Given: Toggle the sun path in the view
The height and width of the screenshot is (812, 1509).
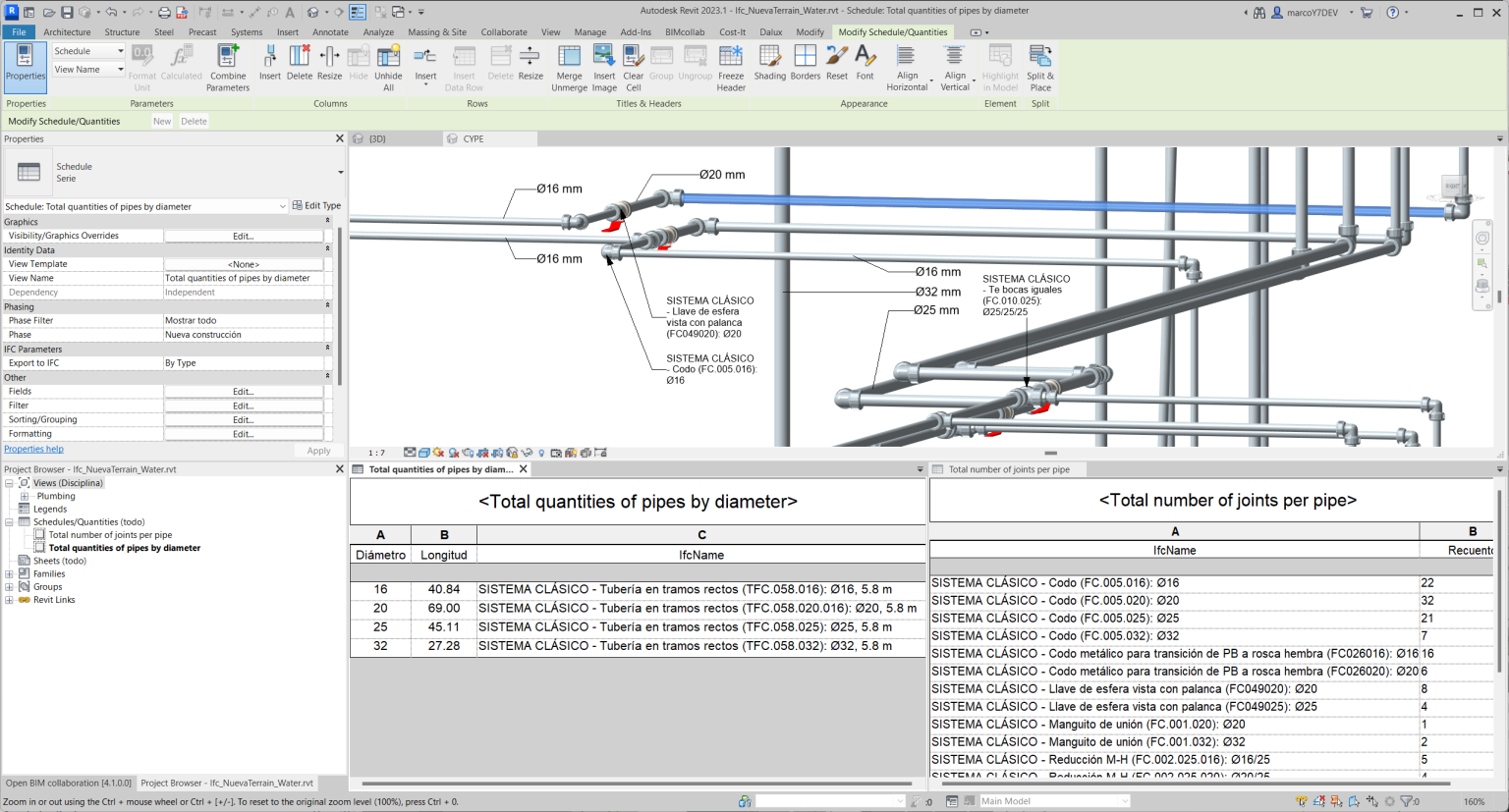Looking at the screenshot, I should (438, 453).
